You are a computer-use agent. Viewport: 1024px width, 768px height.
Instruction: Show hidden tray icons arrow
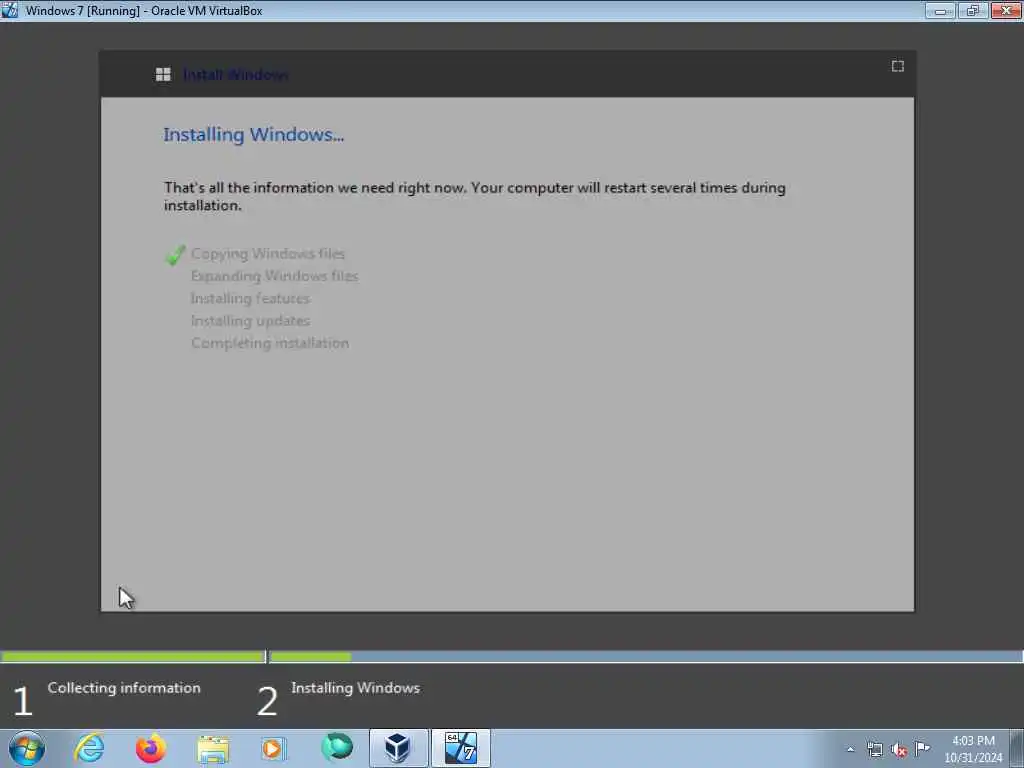(x=850, y=750)
